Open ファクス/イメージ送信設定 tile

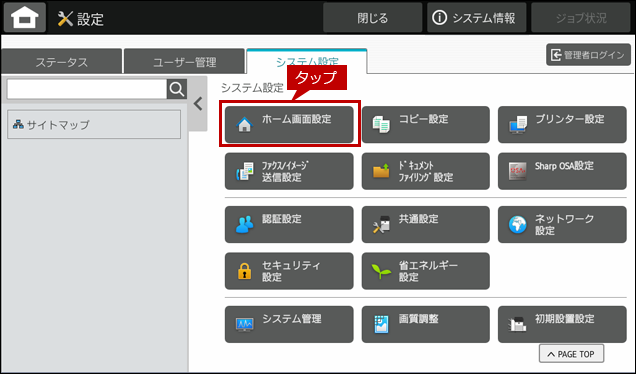[289, 171]
